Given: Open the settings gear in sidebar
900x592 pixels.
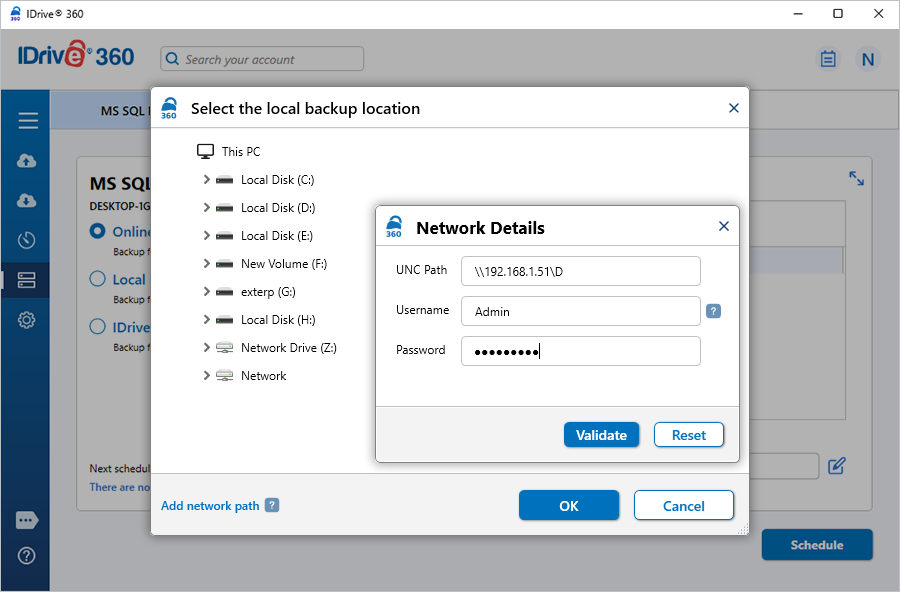Looking at the screenshot, I should tap(27, 320).
